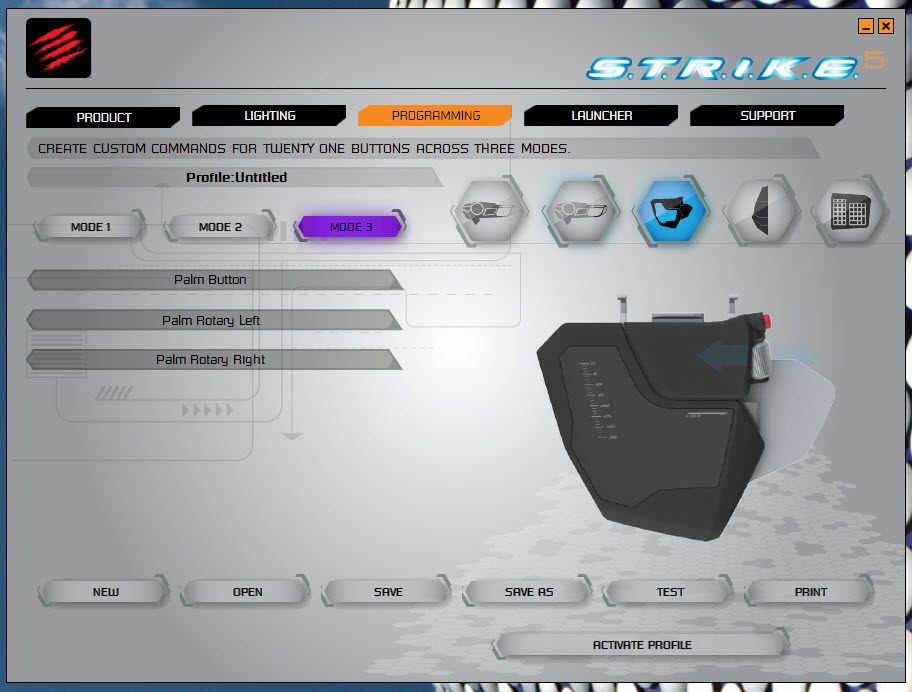Image resolution: width=912 pixels, height=692 pixels.
Task: Select the second keyboard module hexagon icon
Action: 580,211
